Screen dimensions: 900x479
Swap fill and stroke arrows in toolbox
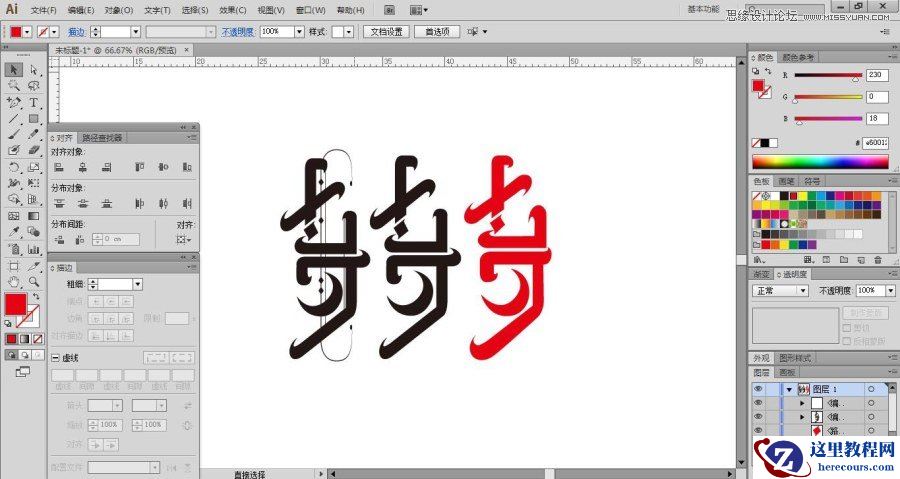point(36,296)
